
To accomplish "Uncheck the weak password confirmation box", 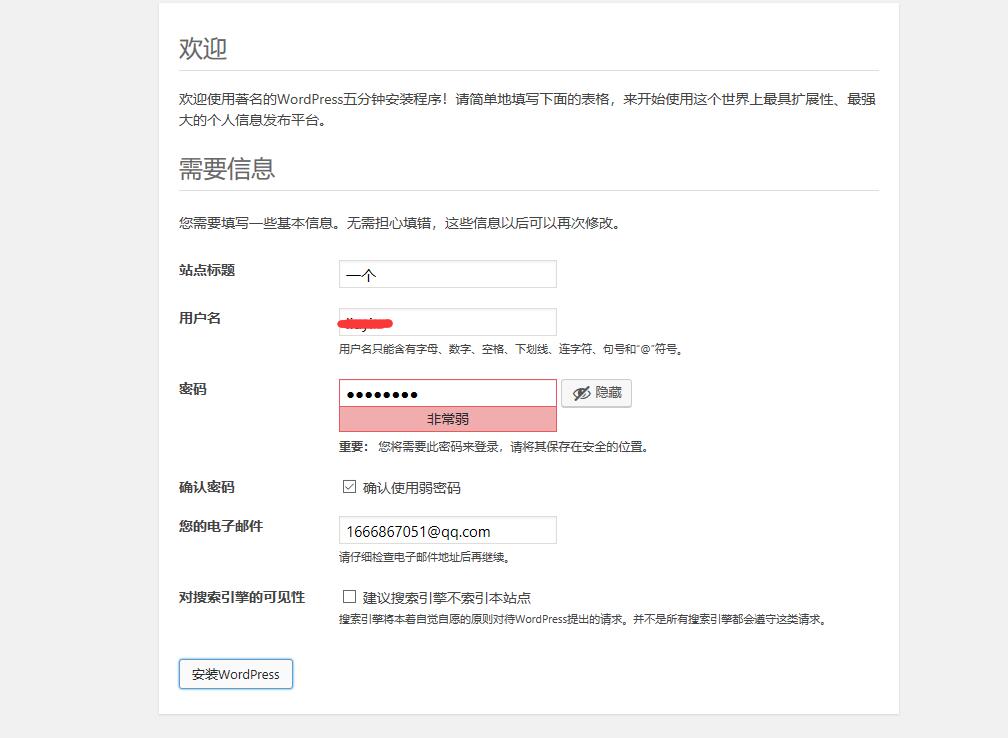I will coord(349,487).
